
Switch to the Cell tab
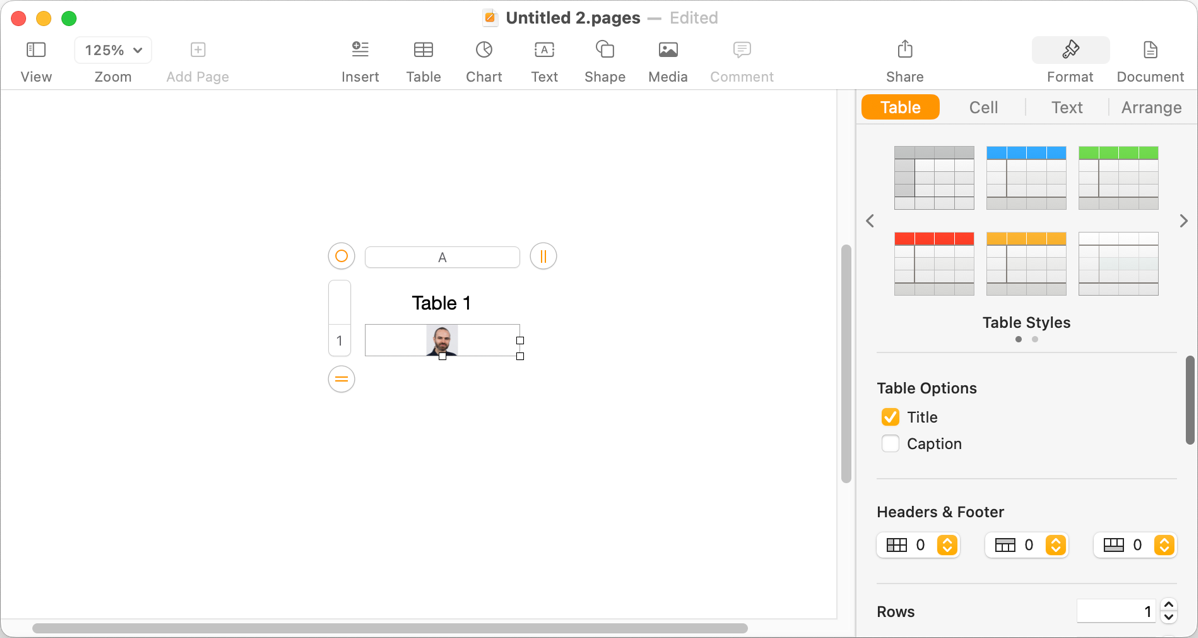pyautogui.click(x=983, y=108)
